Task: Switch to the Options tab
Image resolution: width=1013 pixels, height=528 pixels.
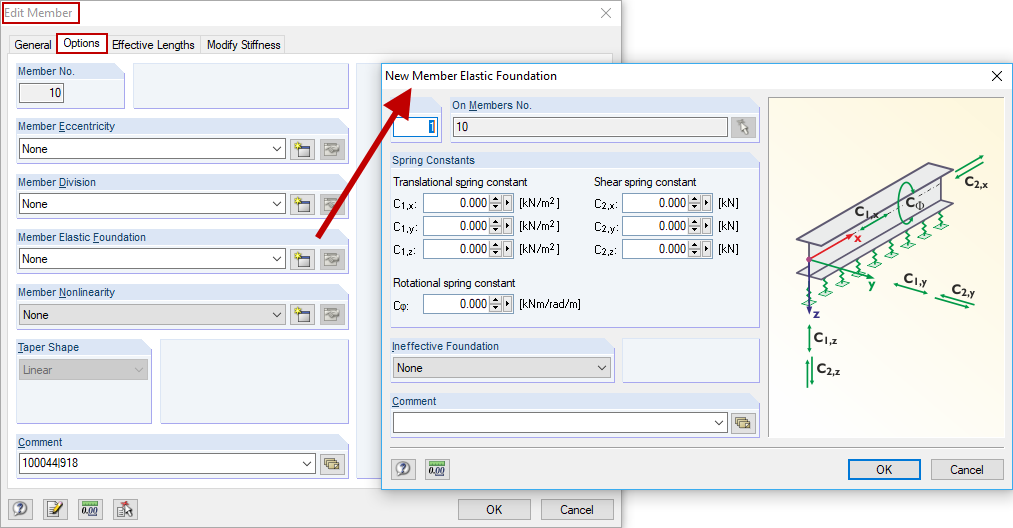Action: click(x=81, y=43)
